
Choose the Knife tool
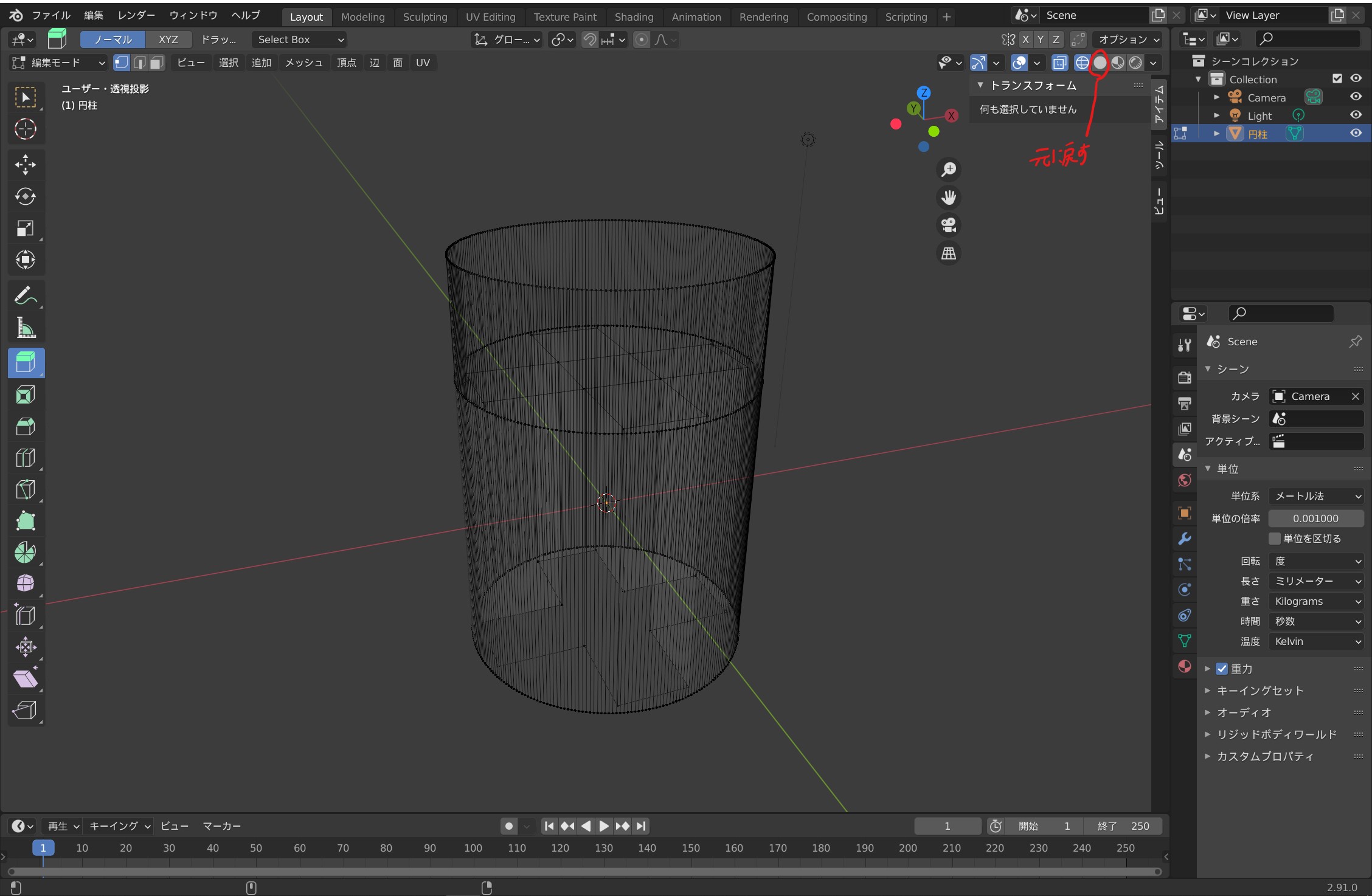point(25,489)
